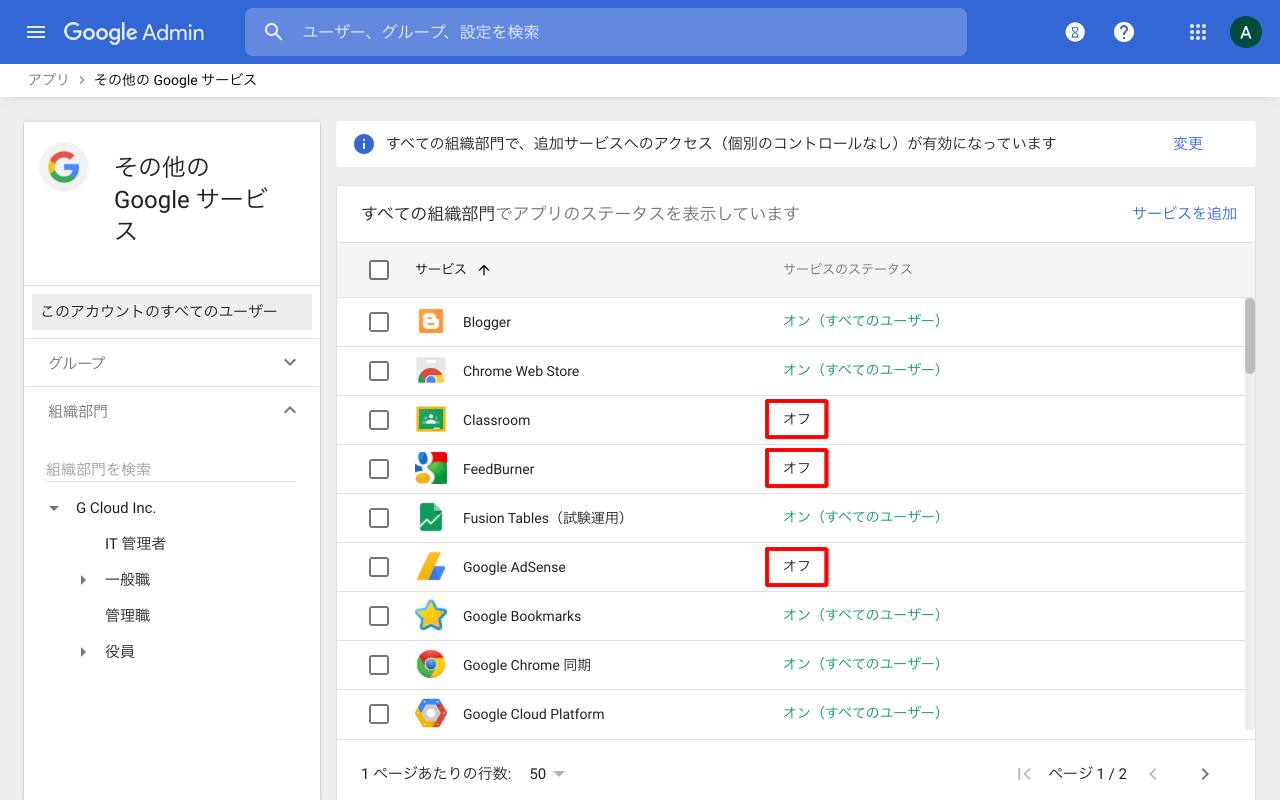Viewport: 1280px width, 800px height.
Task: Check the Fusion Tables row checkbox
Action: [x=379, y=518]
